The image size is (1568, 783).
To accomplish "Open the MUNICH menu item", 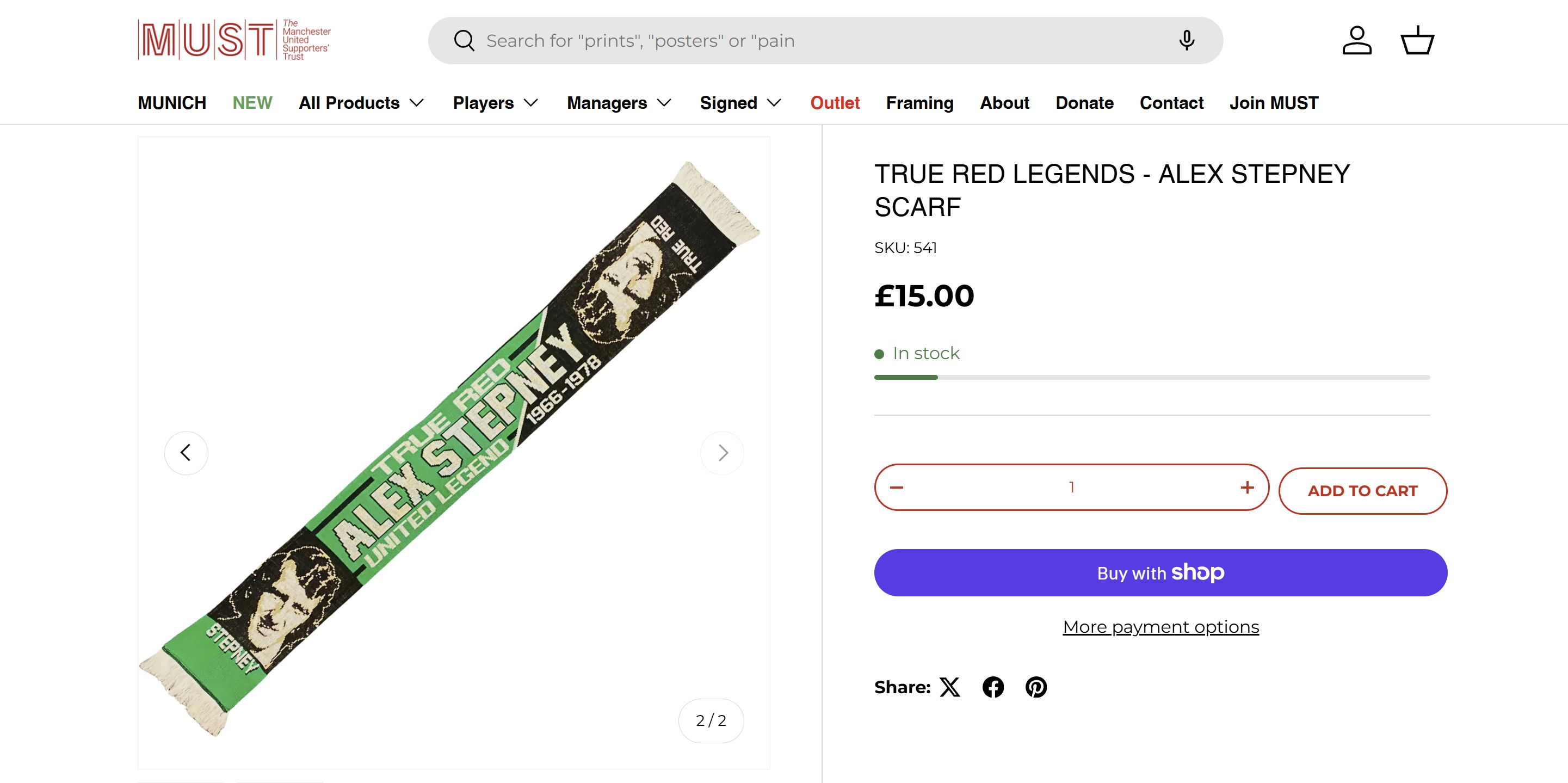I will coord(171,103).
